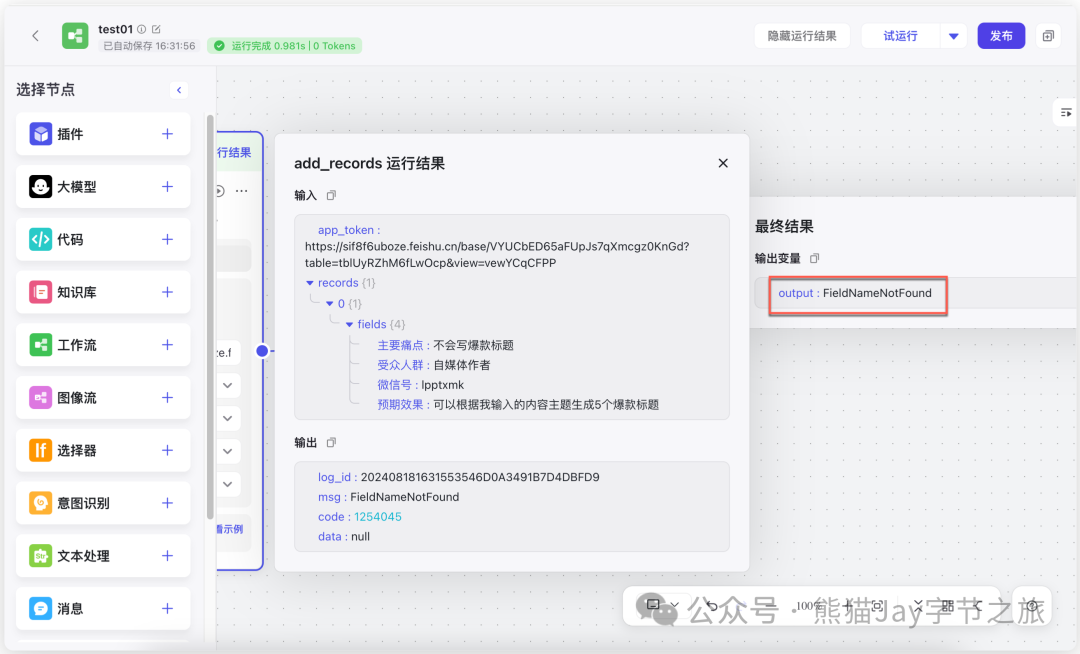Click the 微信号 lpptxmk row
Screen dimensions: 1080x654
click(x=420, y=385)
